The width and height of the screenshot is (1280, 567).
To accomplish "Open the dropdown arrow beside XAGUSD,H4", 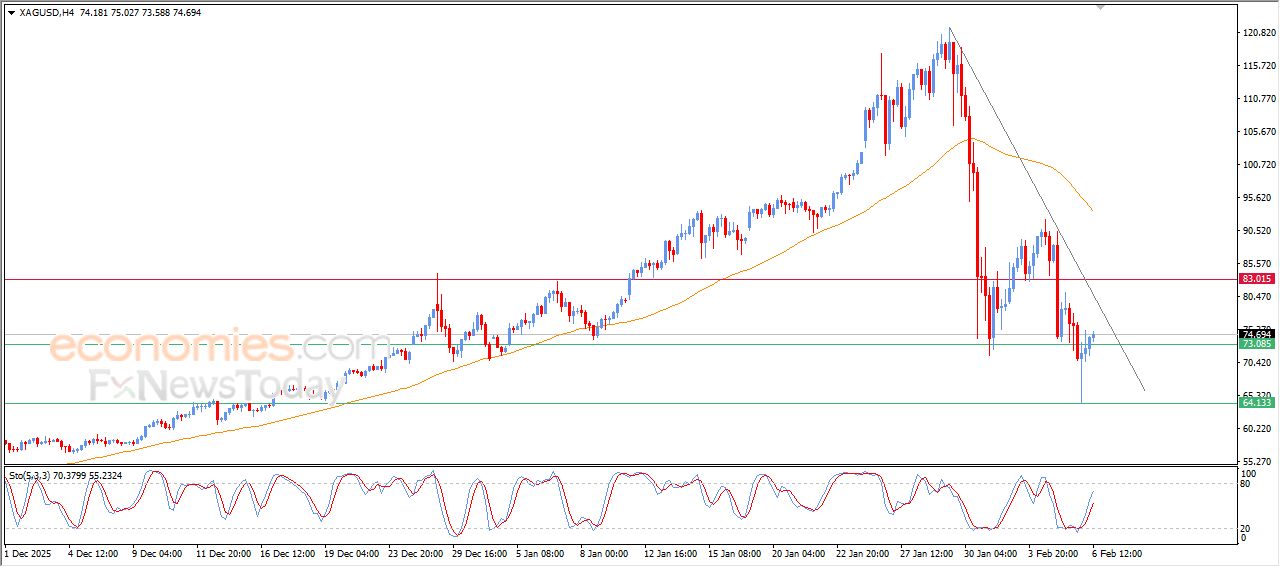I will (11, 13).
